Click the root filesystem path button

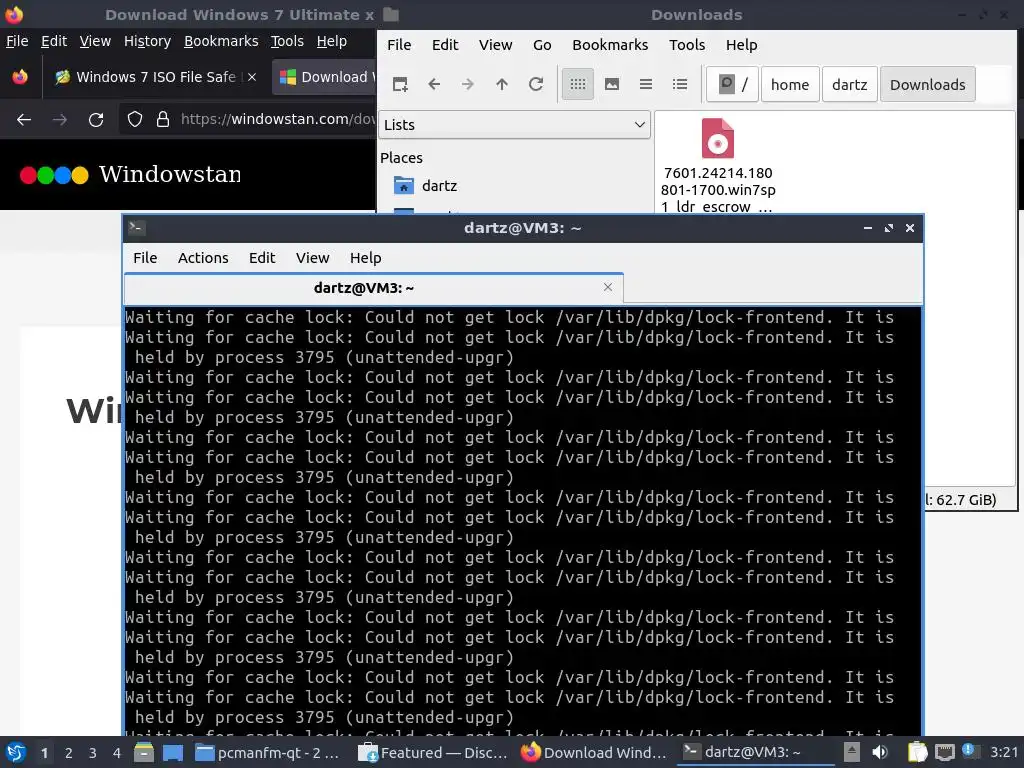[733, 84]
